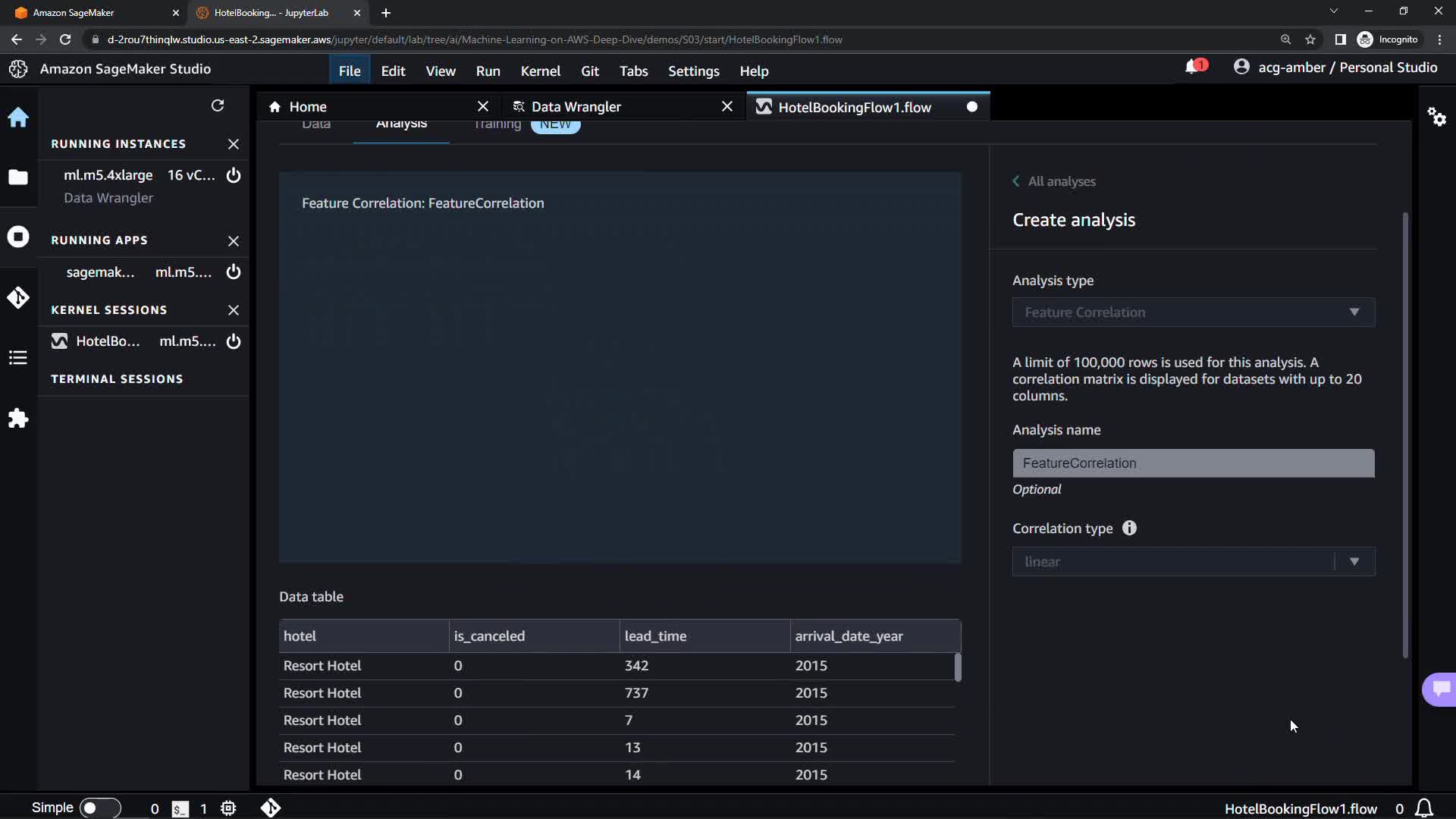The height and width of the screenshot is (819, 1456).
Task: Shut down all kernel sessions
Action: [x=234, y=310]
